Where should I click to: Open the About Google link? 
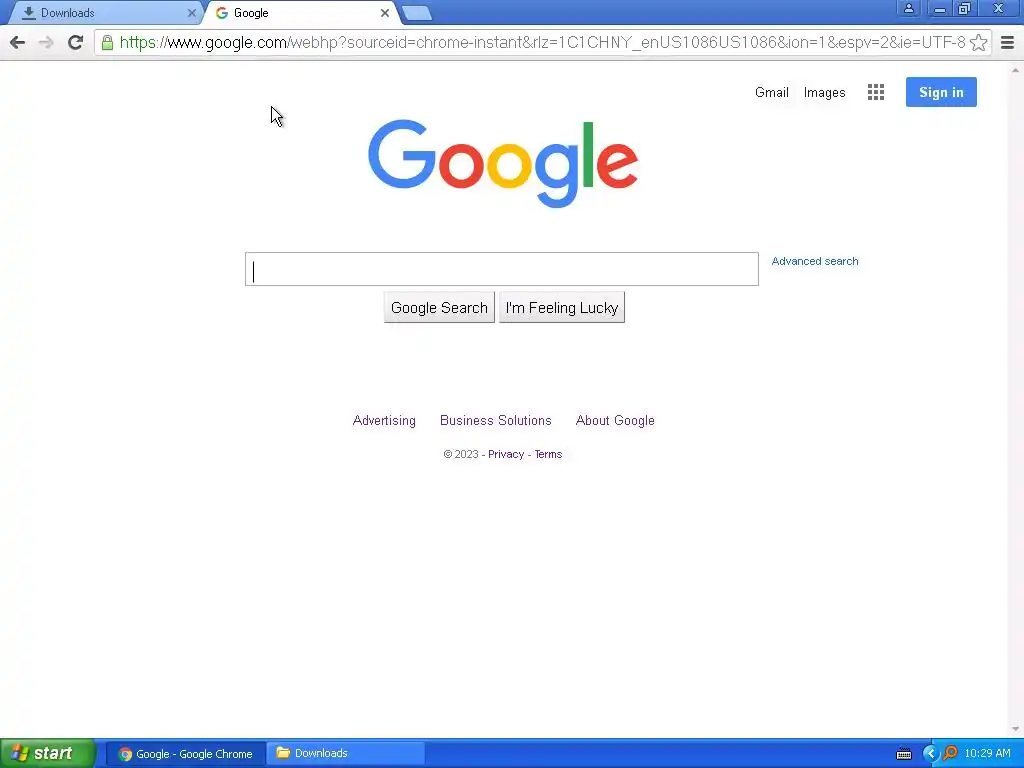click(615, 421)
